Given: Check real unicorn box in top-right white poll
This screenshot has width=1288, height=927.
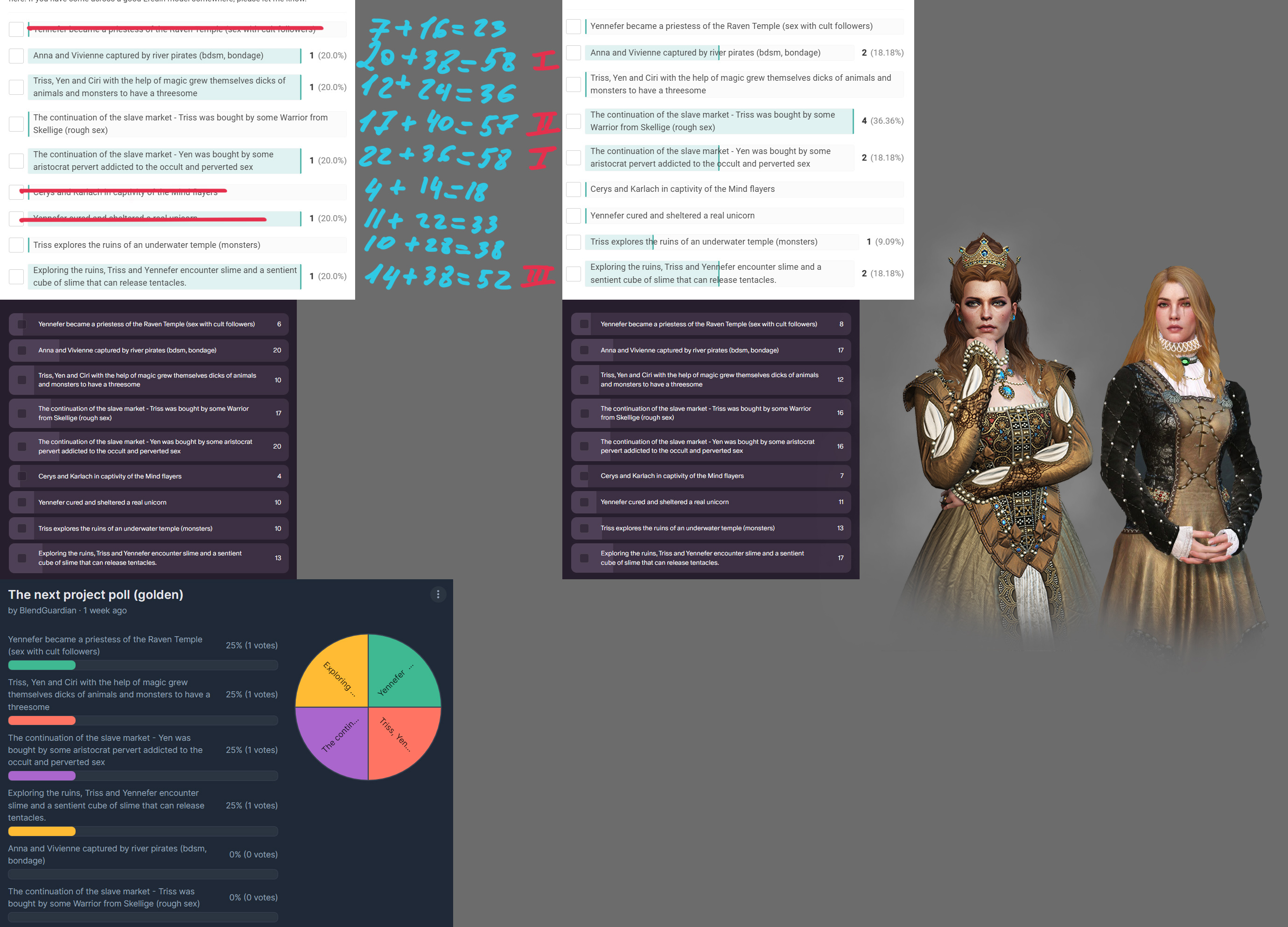Looking at the screenshot, I should pyautogui.click(x=574, y=216).
